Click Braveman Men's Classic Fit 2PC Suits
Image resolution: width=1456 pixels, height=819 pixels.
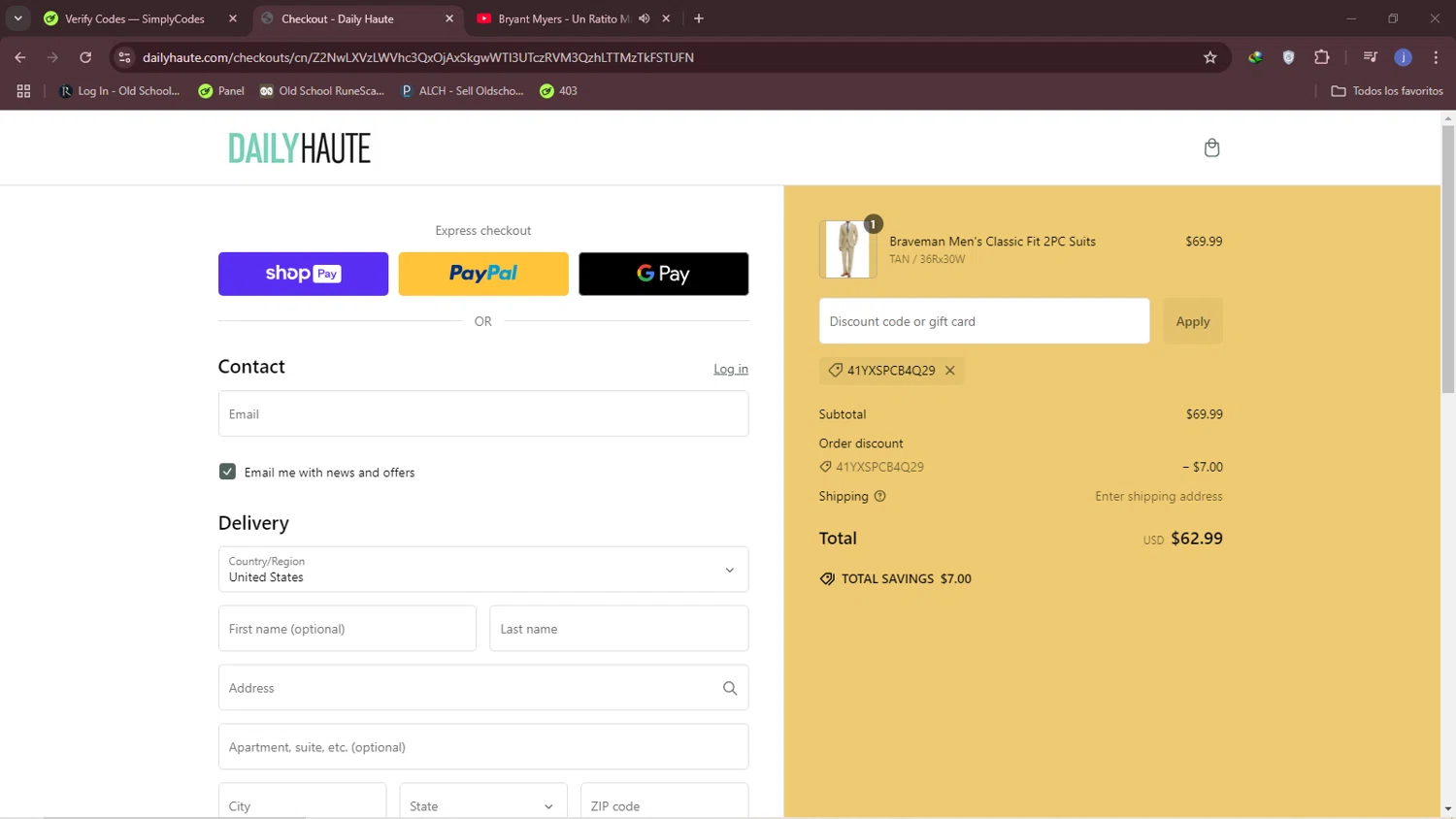pyautogui.click(x=992, y=242)
